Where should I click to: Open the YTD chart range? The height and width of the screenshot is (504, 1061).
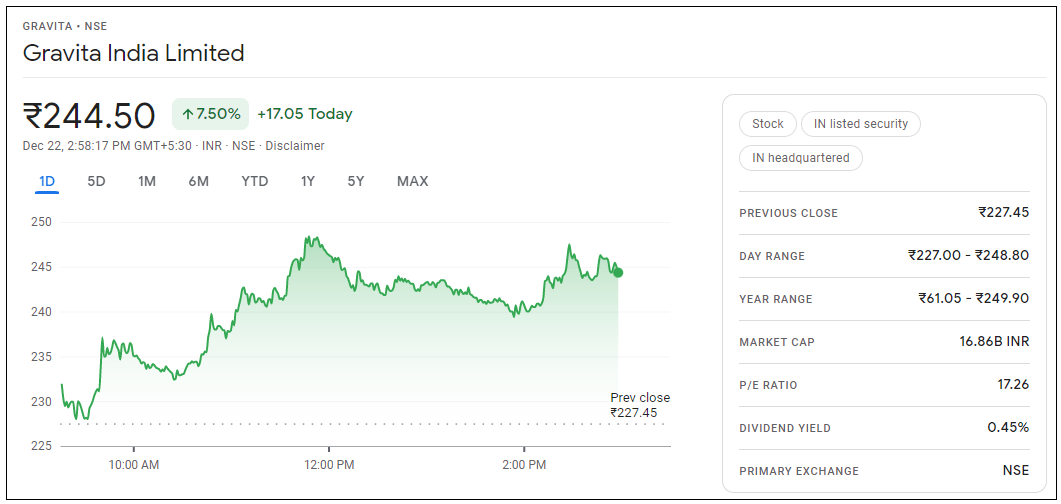[x=254, y=181]
